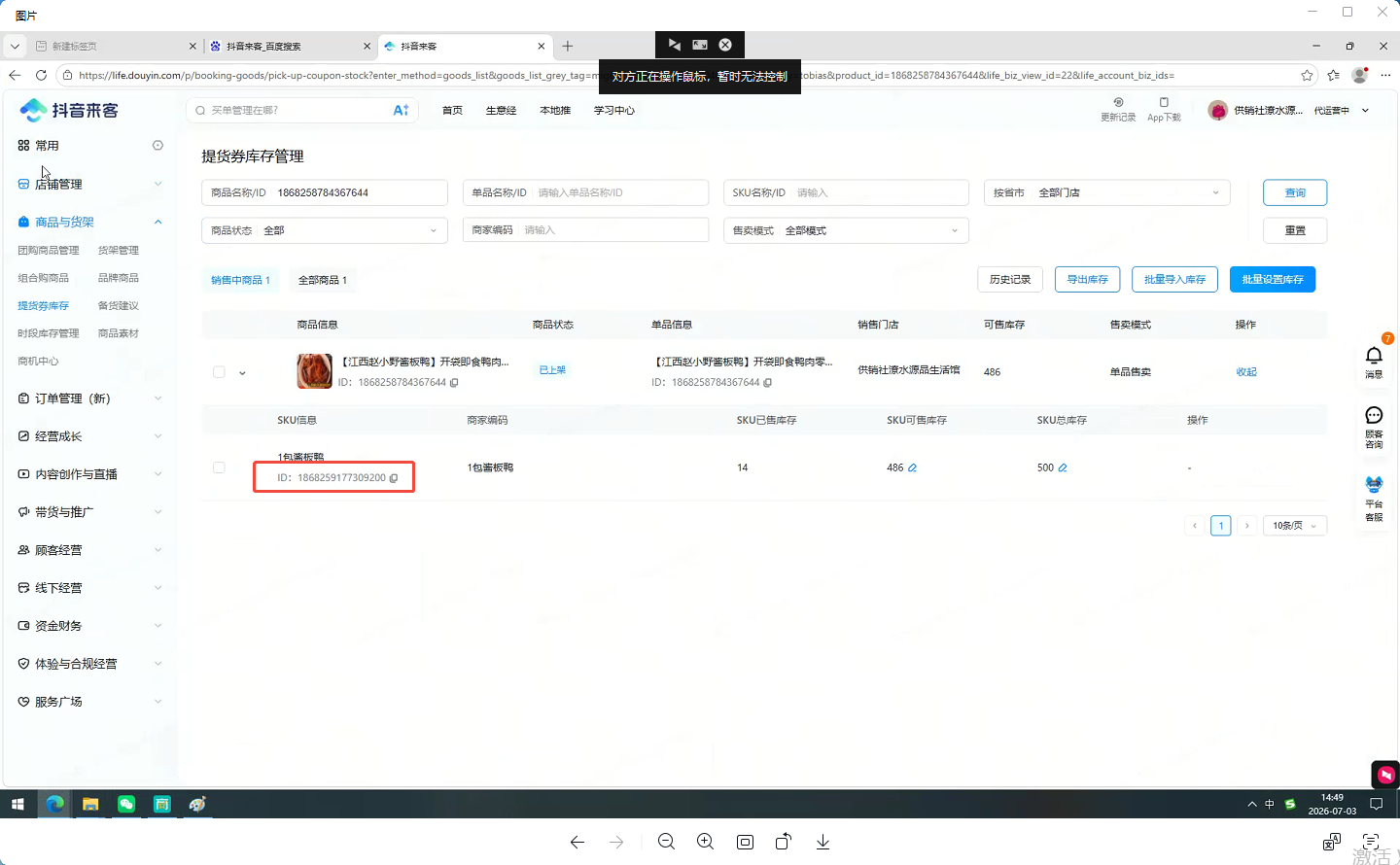Click the 历史记录 button
The height and width of the screenshot is (865, 1400).
click(x=1010, y=280)
